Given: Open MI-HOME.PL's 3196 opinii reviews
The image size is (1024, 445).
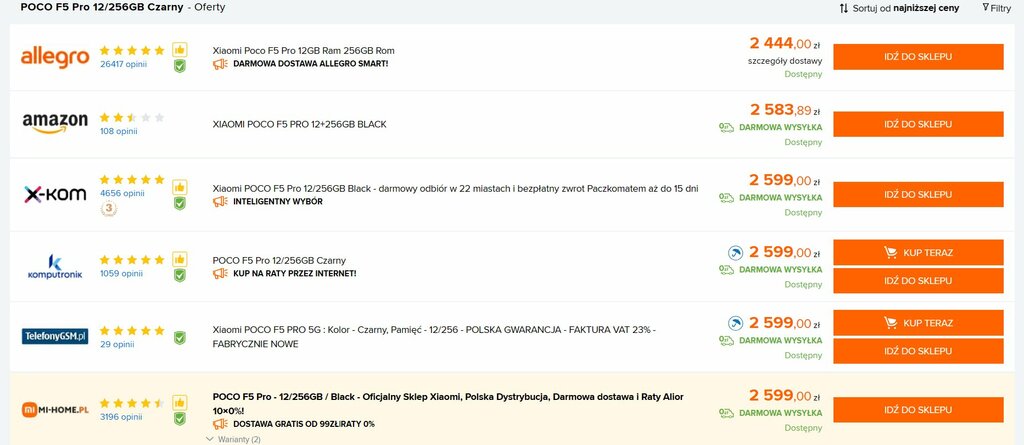Looking at the screenshot, I should (x=121, y=417).
